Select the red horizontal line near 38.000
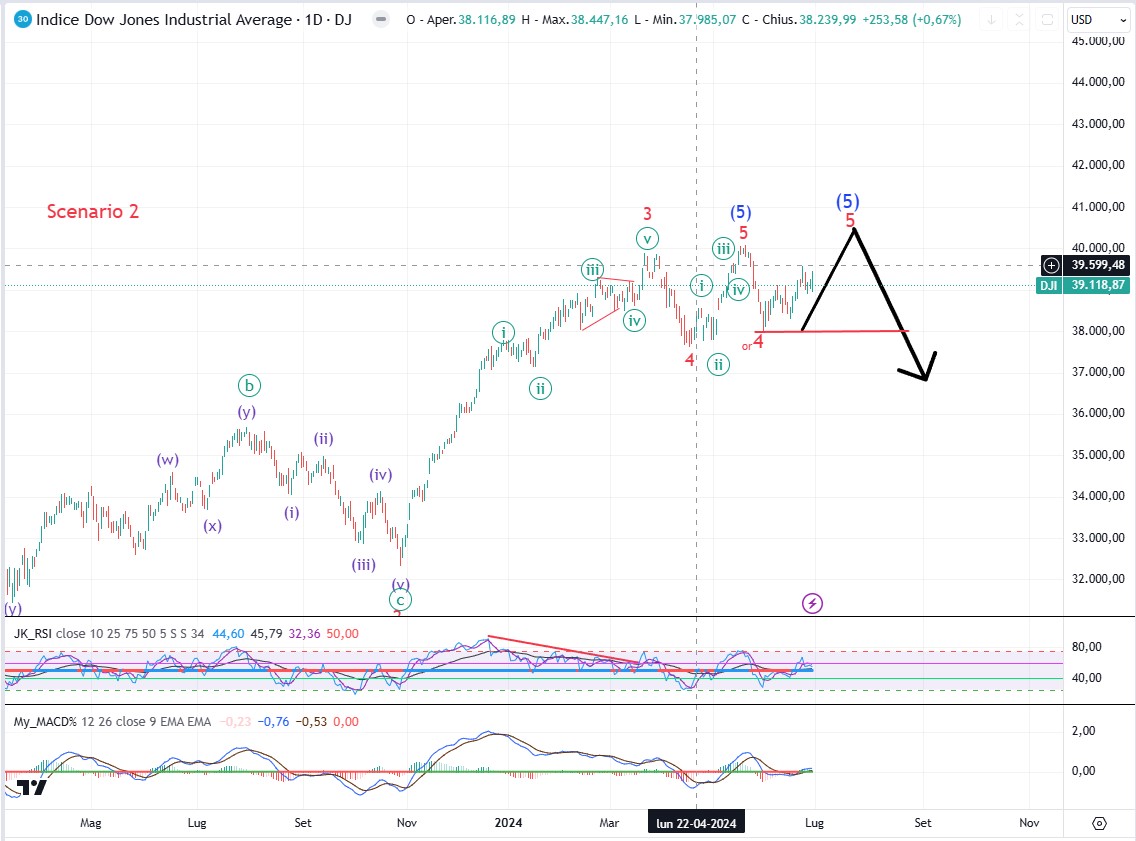The image size is (1136, 841). click(x=830, y=331)
